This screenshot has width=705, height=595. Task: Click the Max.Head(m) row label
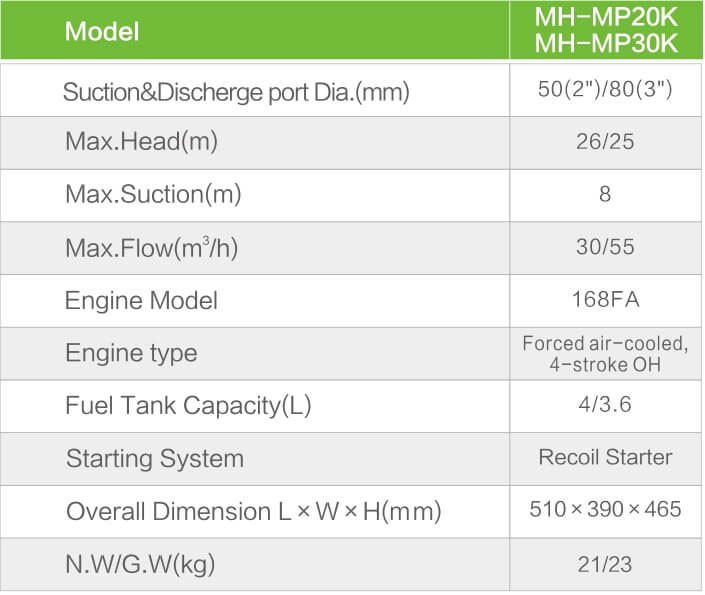[x=142, y=141]
